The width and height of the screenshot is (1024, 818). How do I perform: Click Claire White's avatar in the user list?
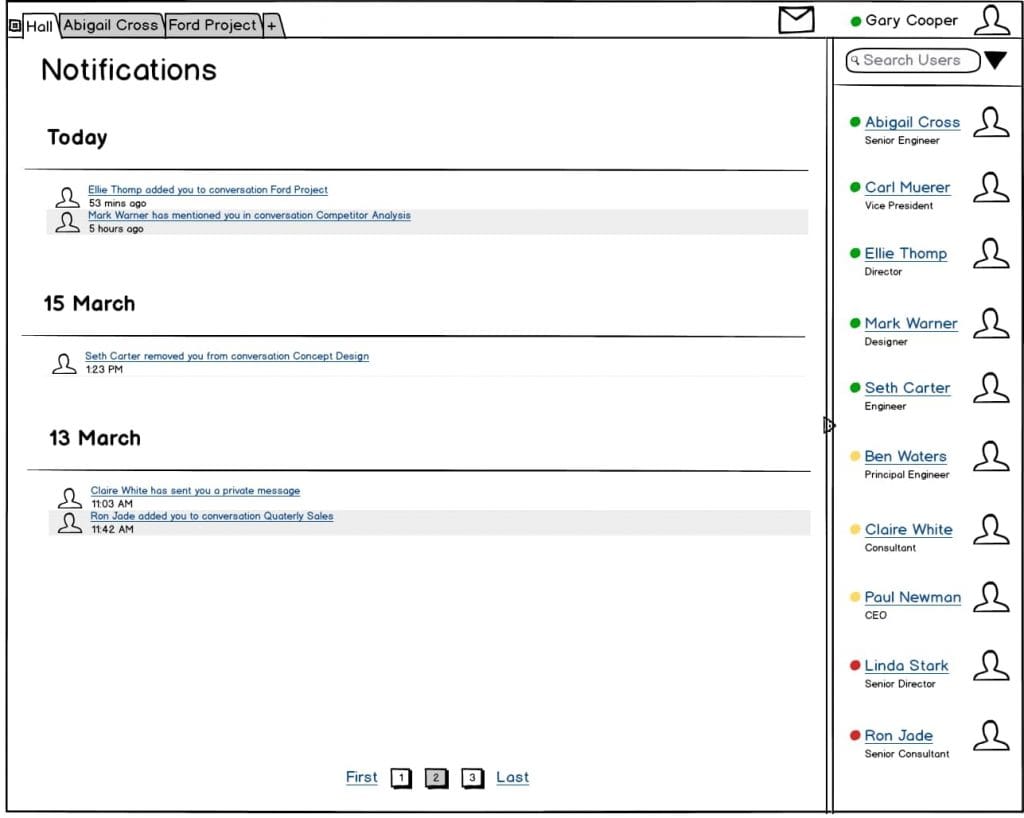(991, 529)
